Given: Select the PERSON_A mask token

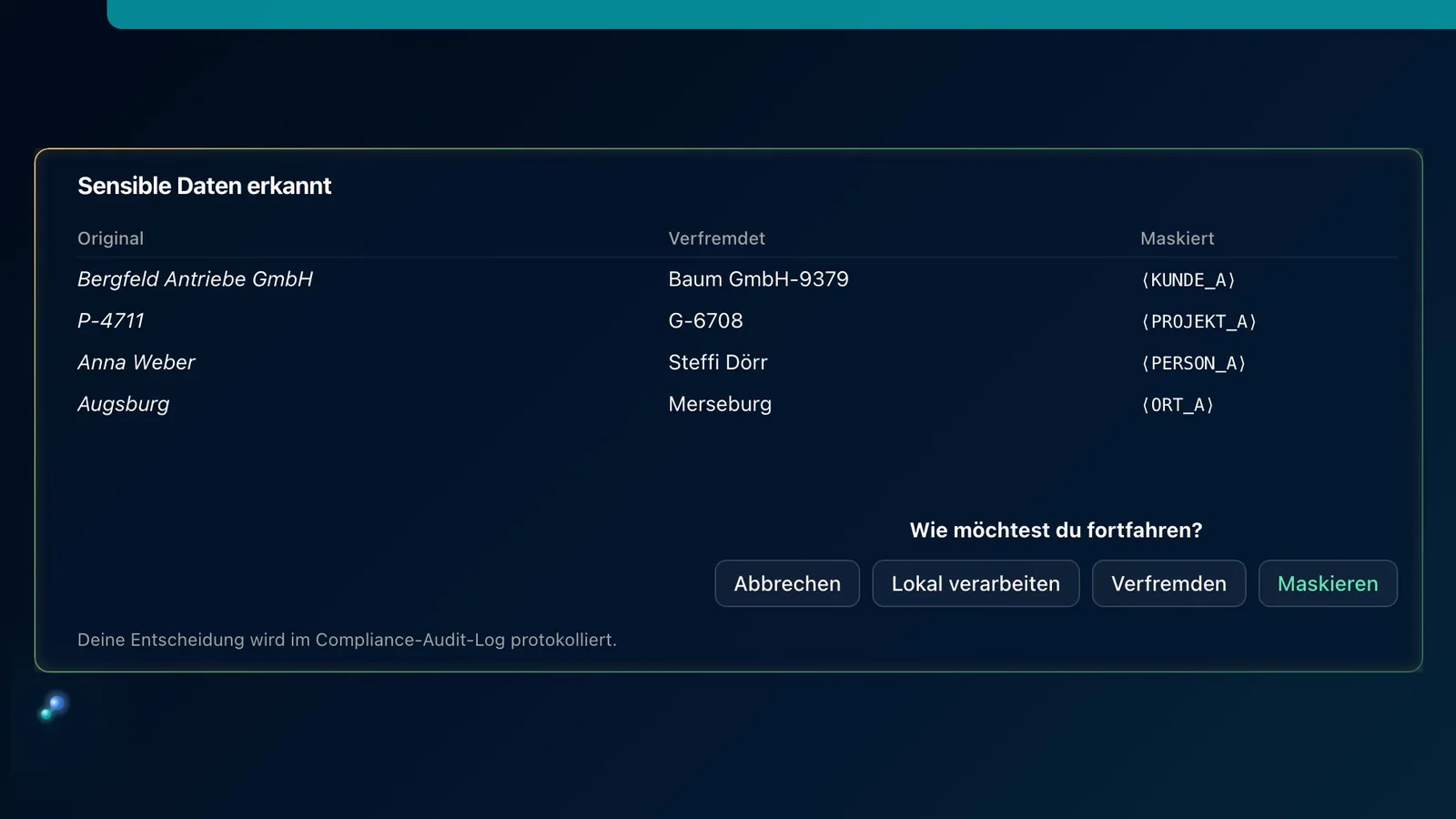Looking at the screenshot, I should (1194, 363).
